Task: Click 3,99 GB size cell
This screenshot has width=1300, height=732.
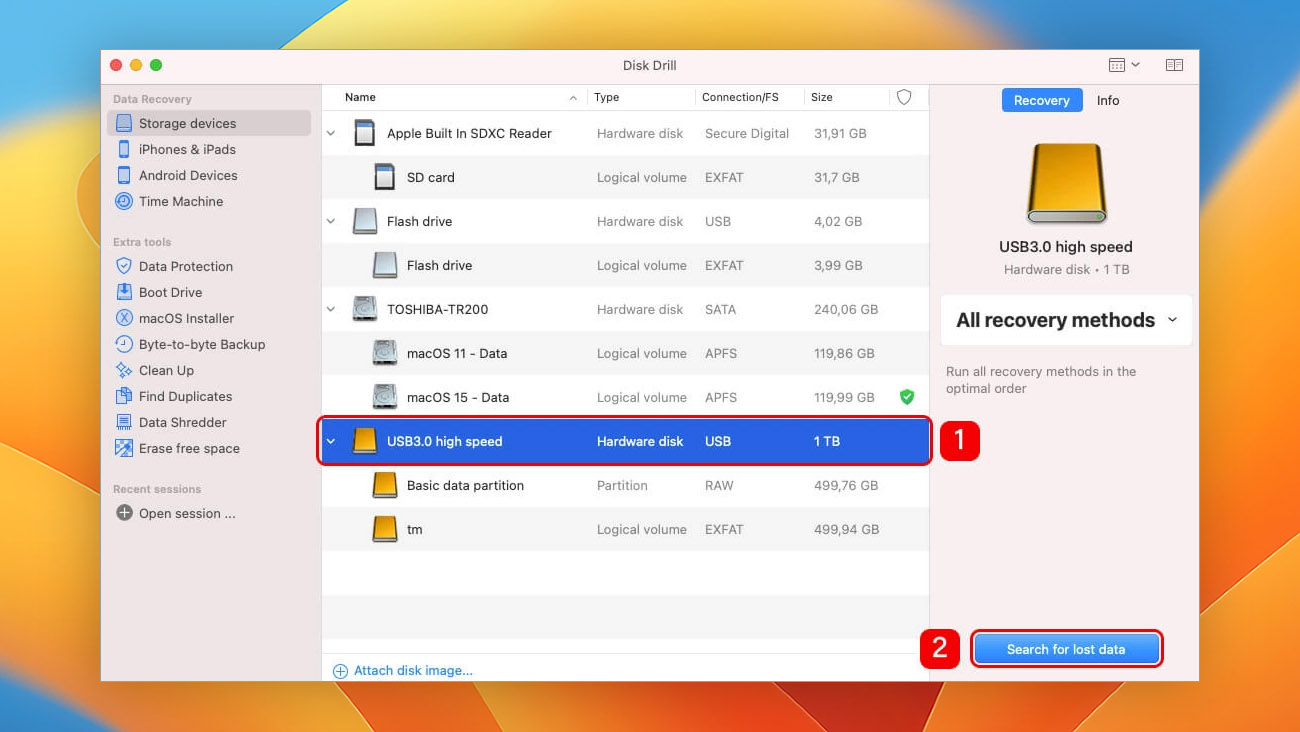Action: 838,265
